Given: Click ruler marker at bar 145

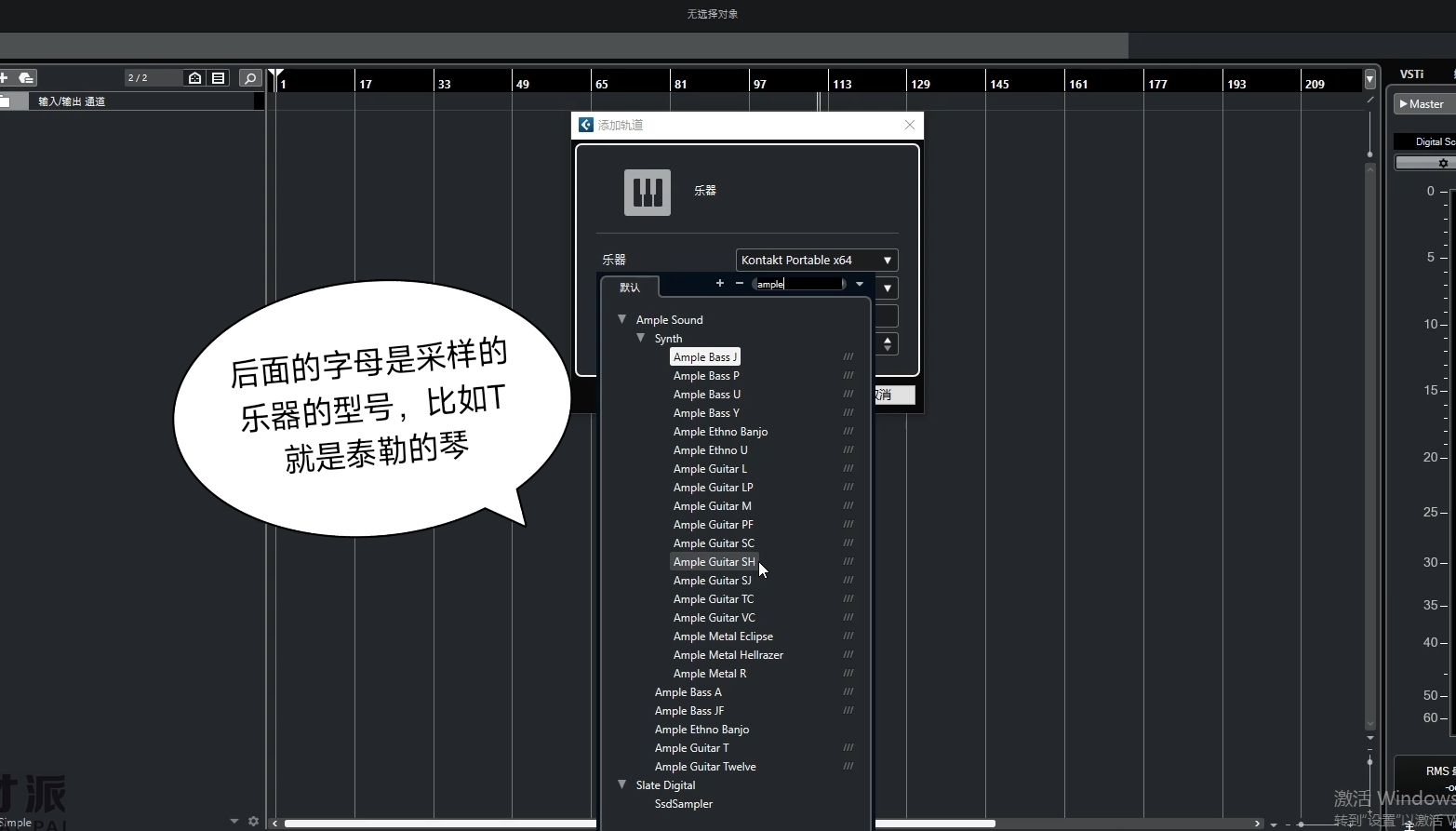Looking at the screenshot, I should point(999,84).
